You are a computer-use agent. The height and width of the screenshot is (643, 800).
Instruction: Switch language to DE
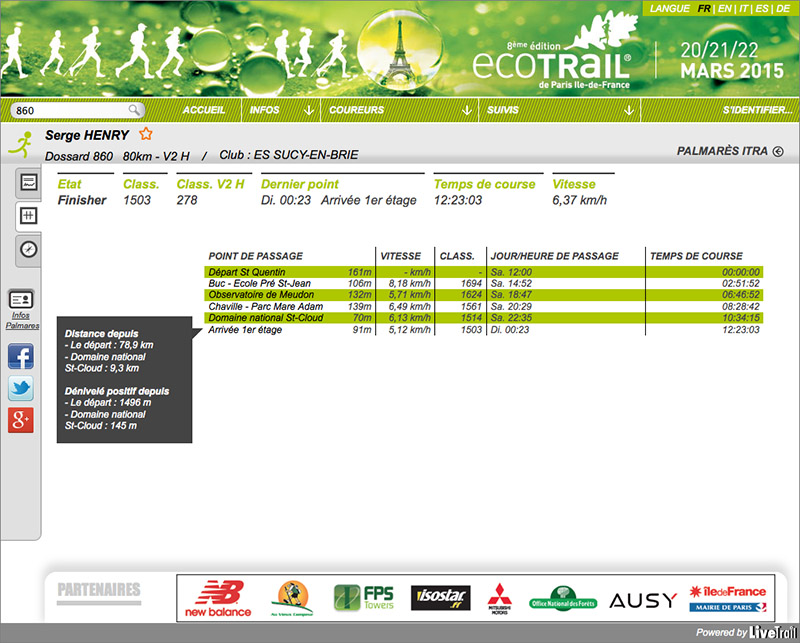(785, 8)
